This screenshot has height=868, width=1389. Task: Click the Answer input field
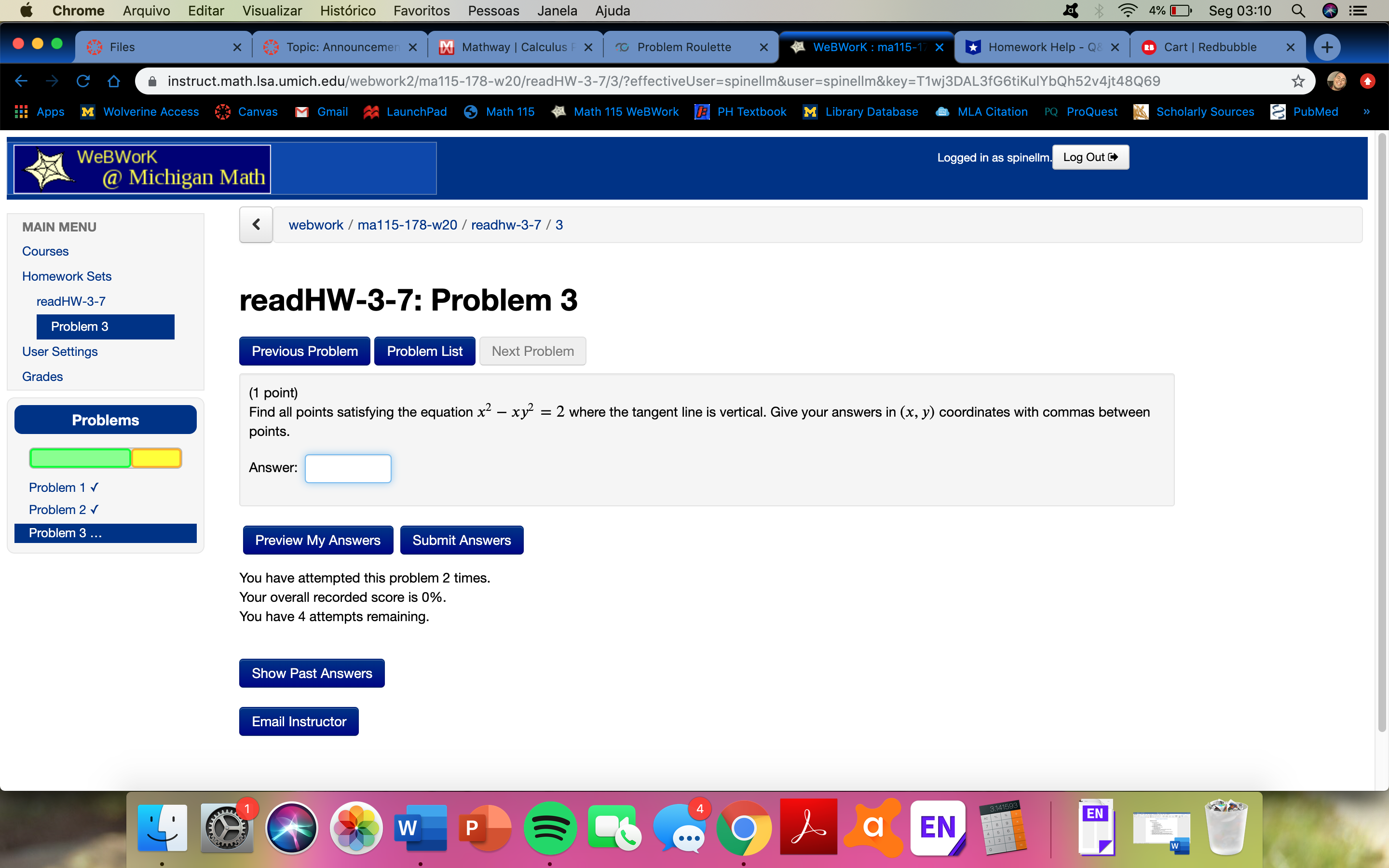(348, 468)
